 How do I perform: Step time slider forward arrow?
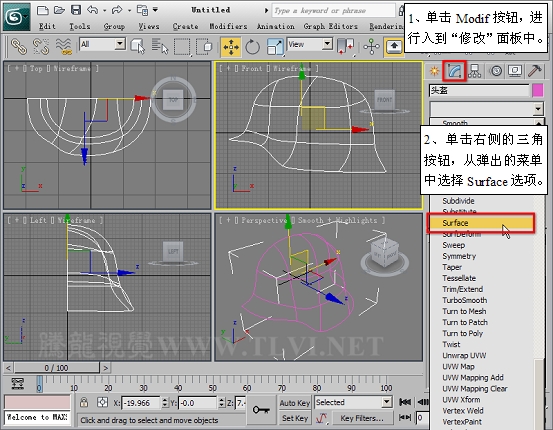point(105,368)
